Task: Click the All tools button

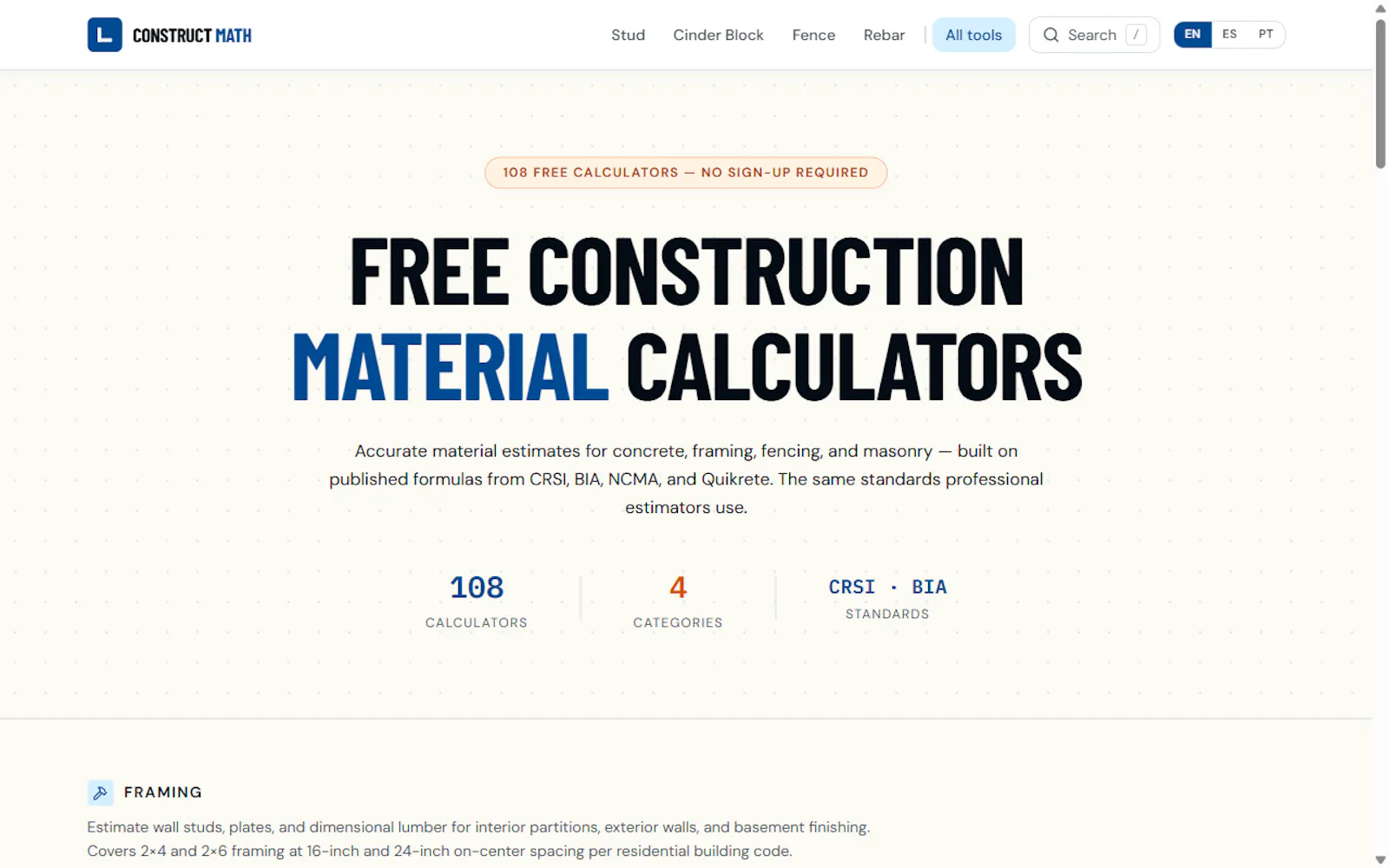Action: tap(973, 35)
